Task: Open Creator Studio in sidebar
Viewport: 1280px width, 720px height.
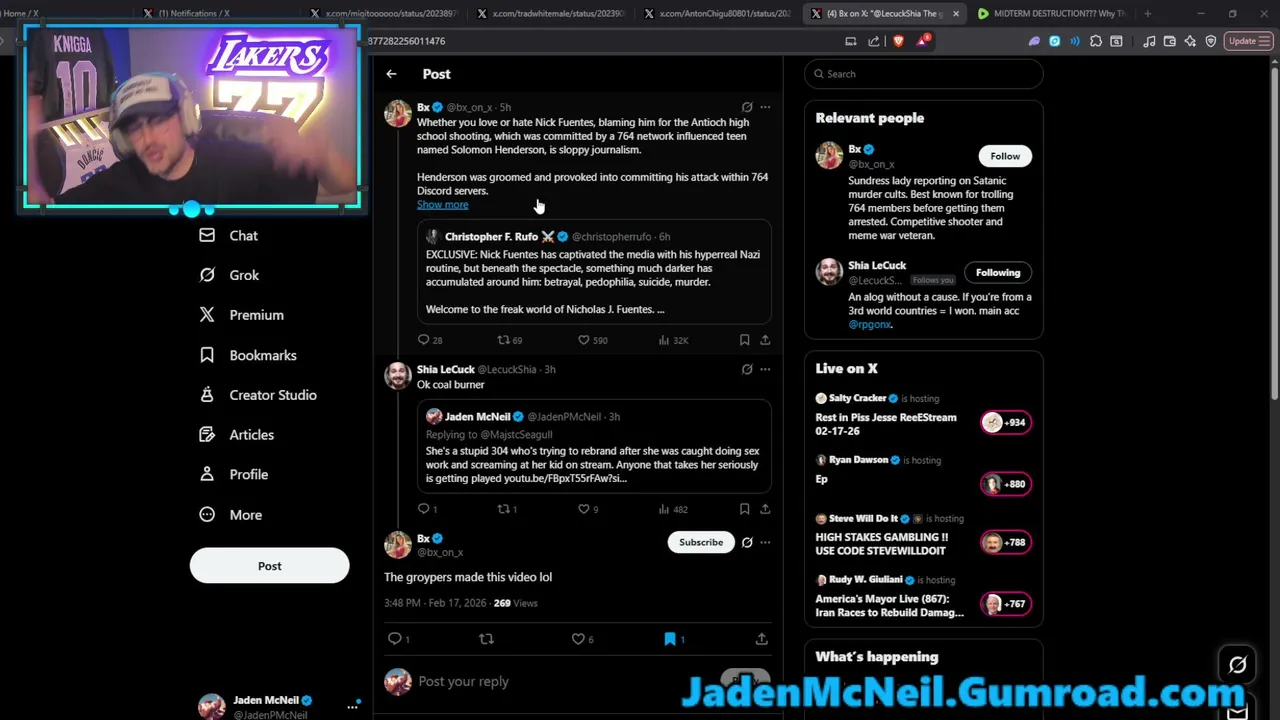Action: [257, 395]
